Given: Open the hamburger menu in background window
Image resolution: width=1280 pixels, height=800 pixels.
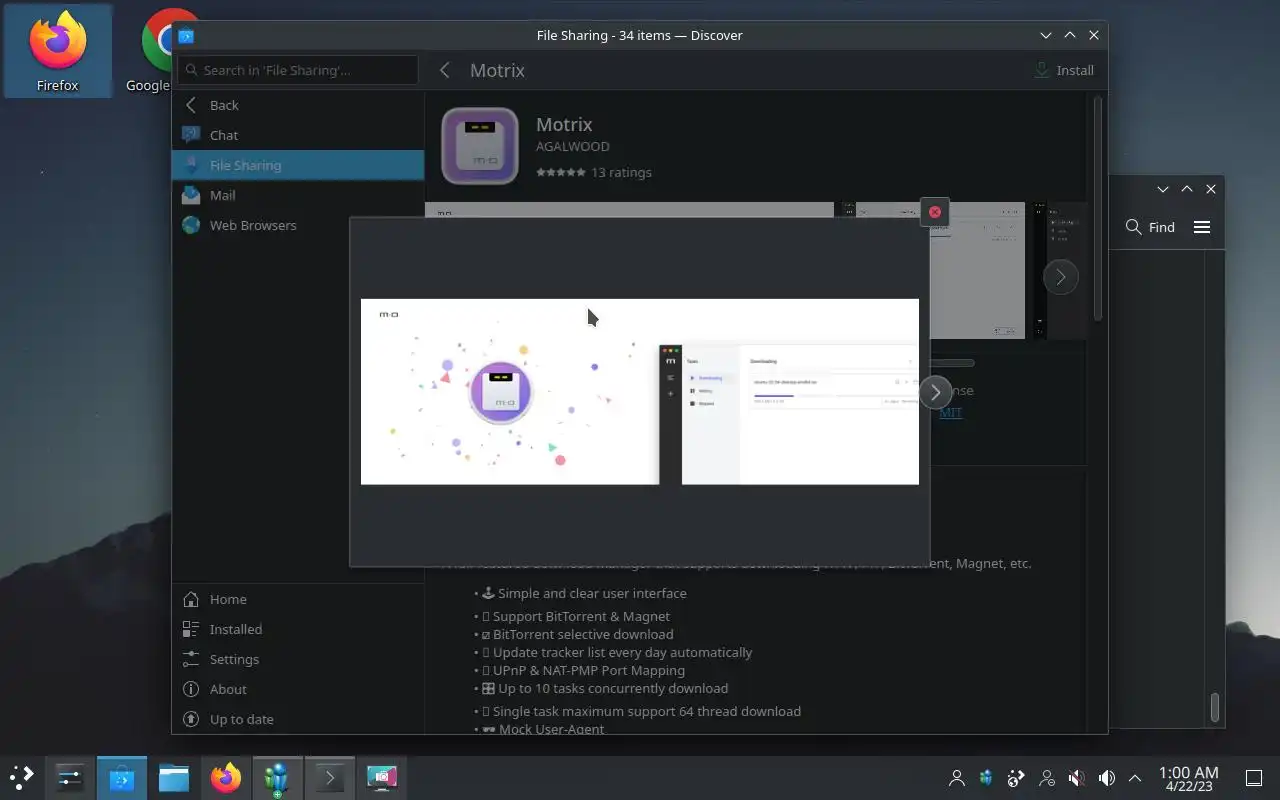Looking at the screenshot, I should click(x=1202, y=227).
